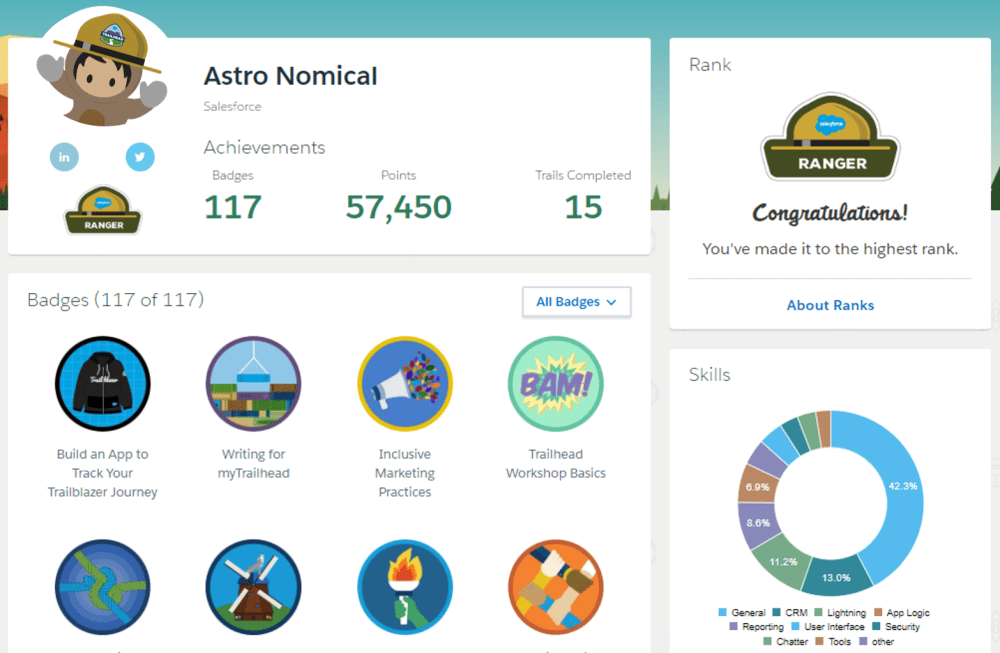
Task: Expand the All Badges dropdown filter
Action: point(576,302)
